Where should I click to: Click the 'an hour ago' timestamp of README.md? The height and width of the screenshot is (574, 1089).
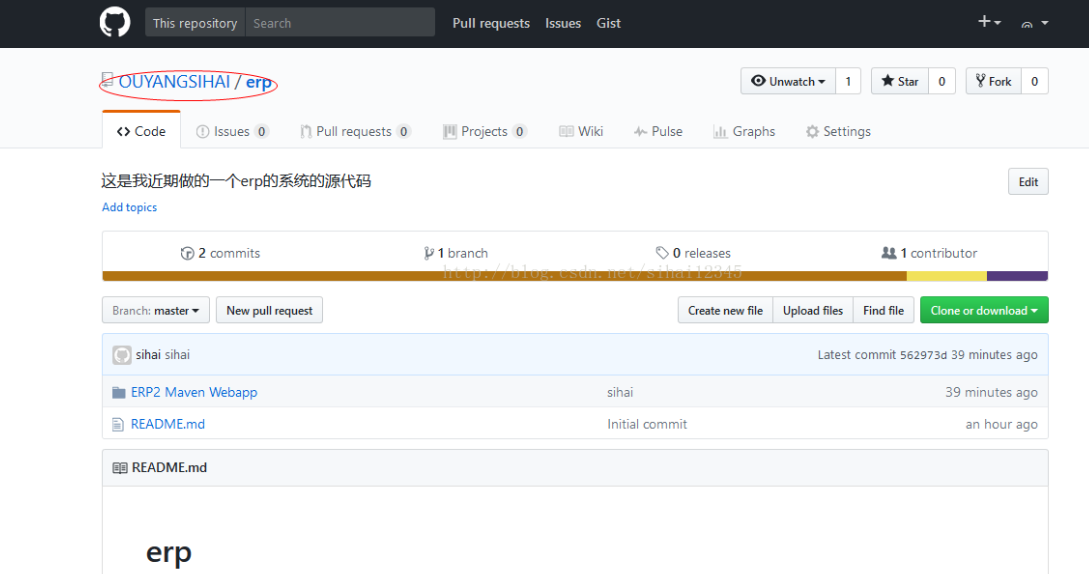(x=1001, y=424)
